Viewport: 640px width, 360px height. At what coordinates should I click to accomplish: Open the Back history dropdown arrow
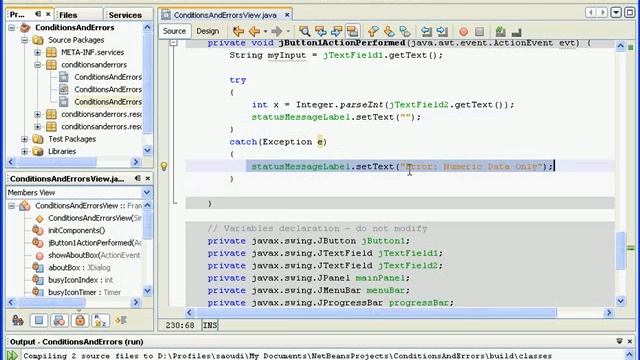tap(265, 31)
